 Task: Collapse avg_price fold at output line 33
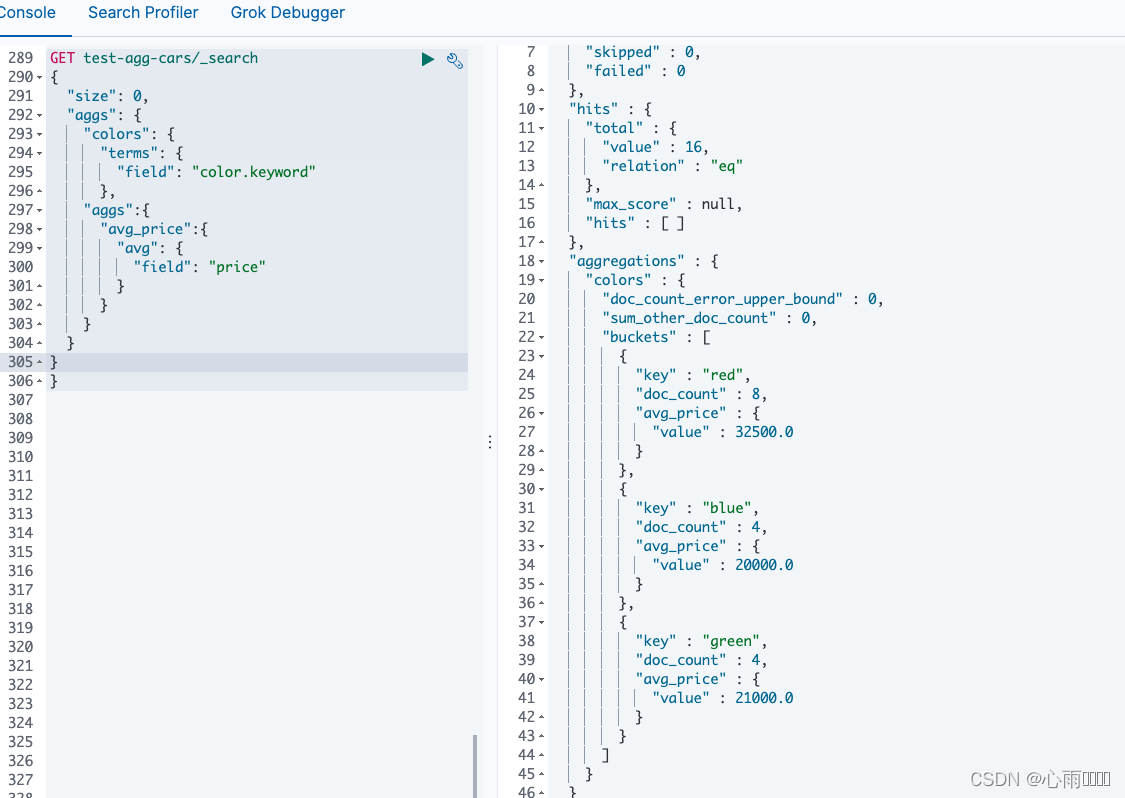[542, 547]
